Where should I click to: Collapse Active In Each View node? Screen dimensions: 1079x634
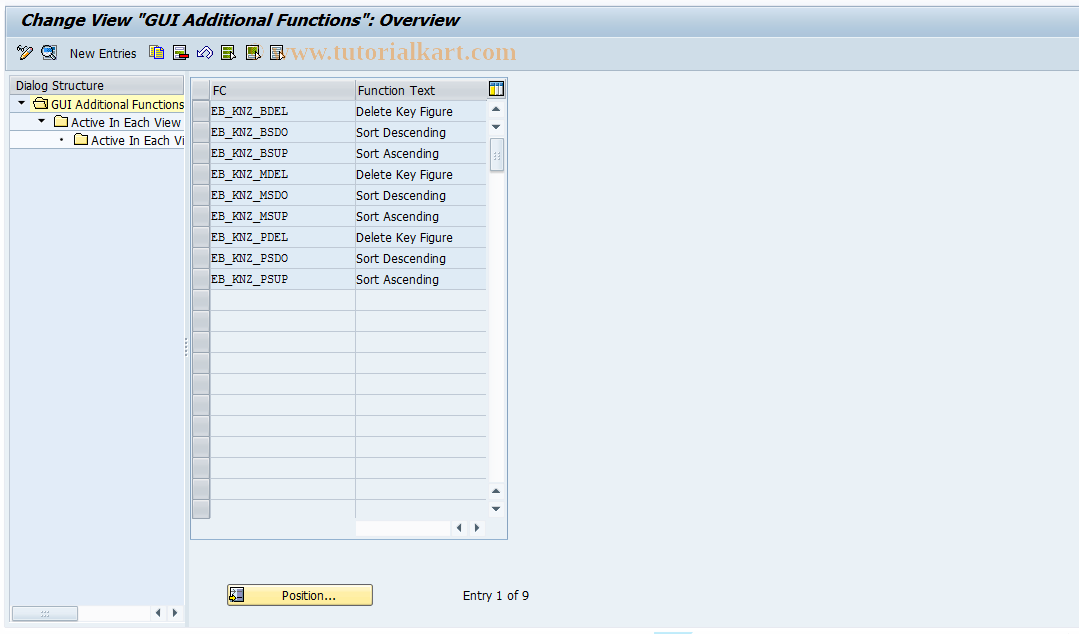(41, 121)
